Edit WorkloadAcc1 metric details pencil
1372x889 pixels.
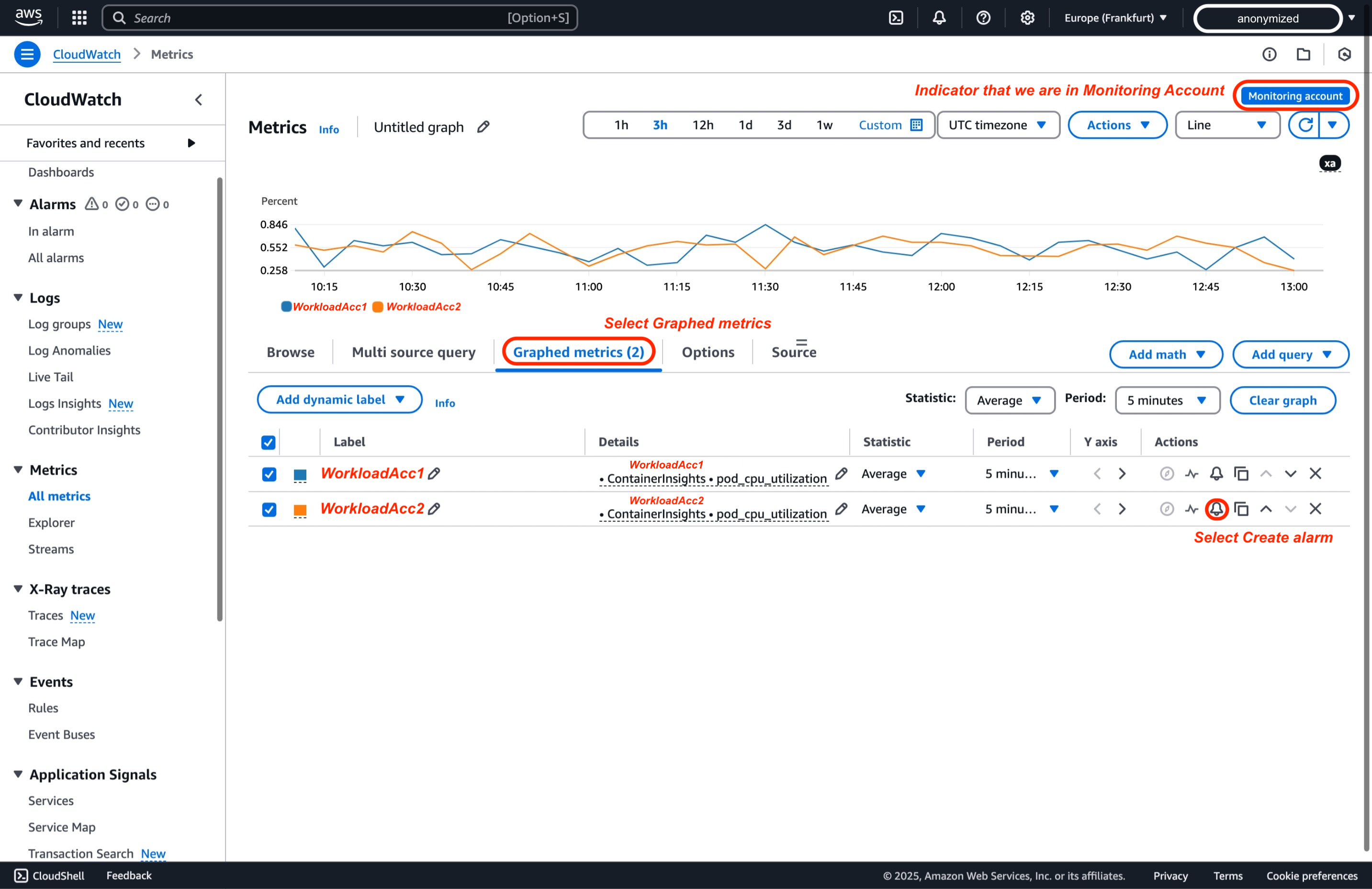click(841, 473)
